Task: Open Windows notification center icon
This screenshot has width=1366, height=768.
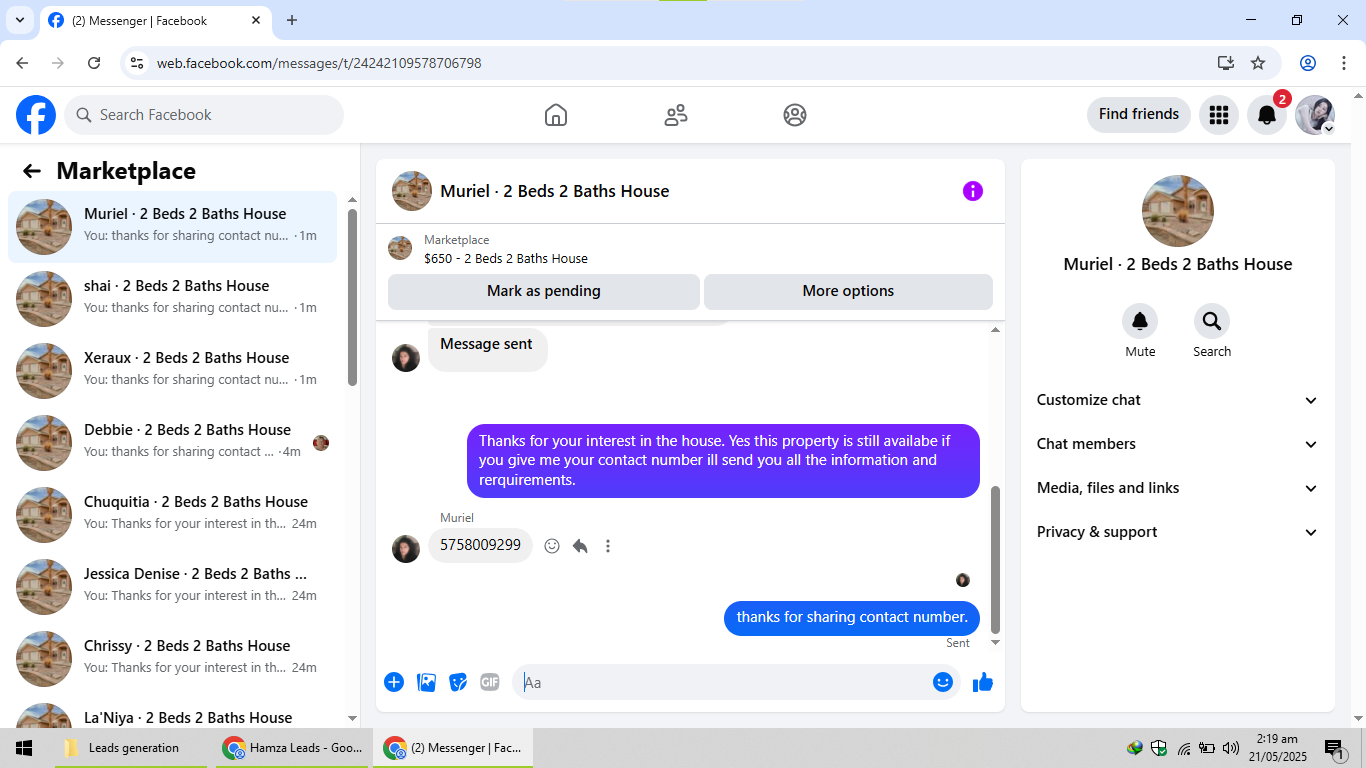Action: click(x=1336, y=748)
